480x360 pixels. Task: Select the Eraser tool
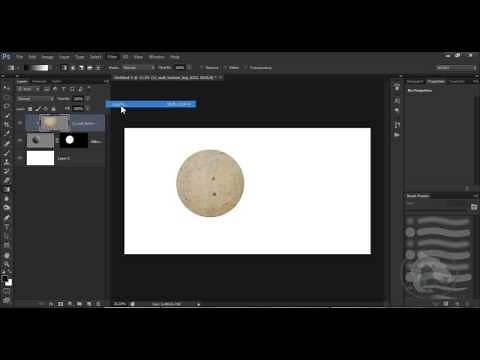6,180
